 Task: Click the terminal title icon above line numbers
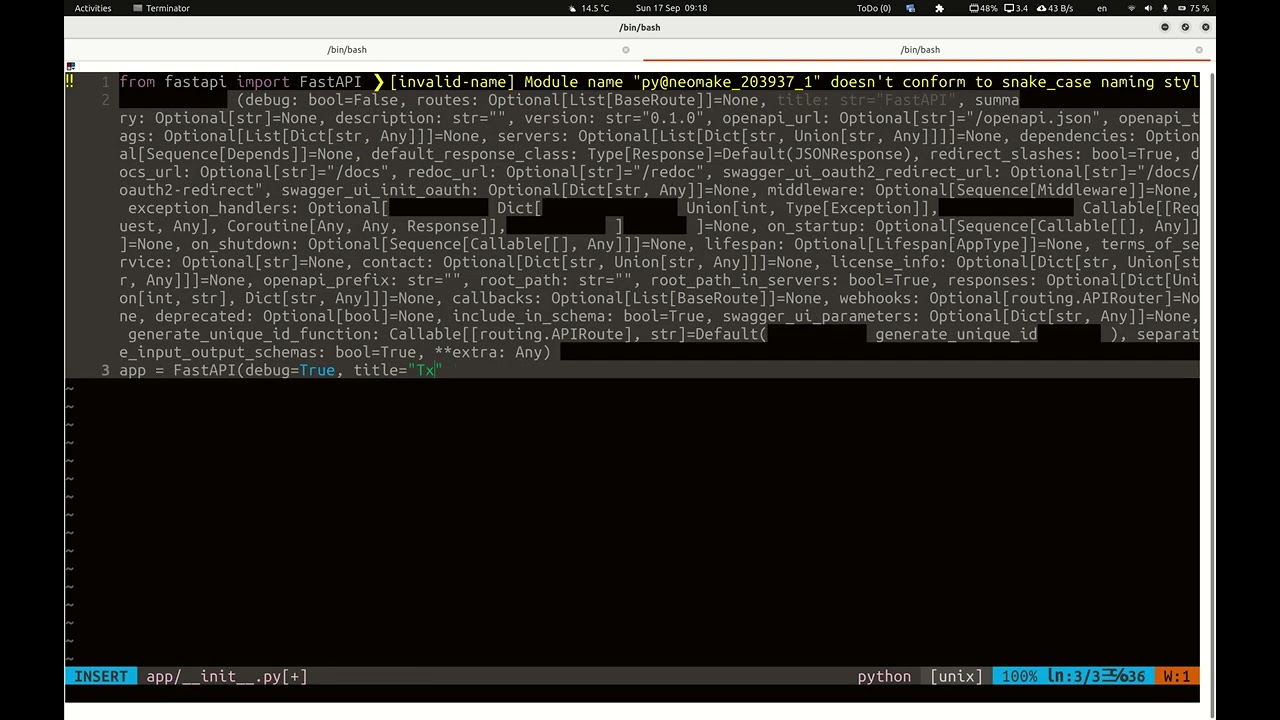70,66
